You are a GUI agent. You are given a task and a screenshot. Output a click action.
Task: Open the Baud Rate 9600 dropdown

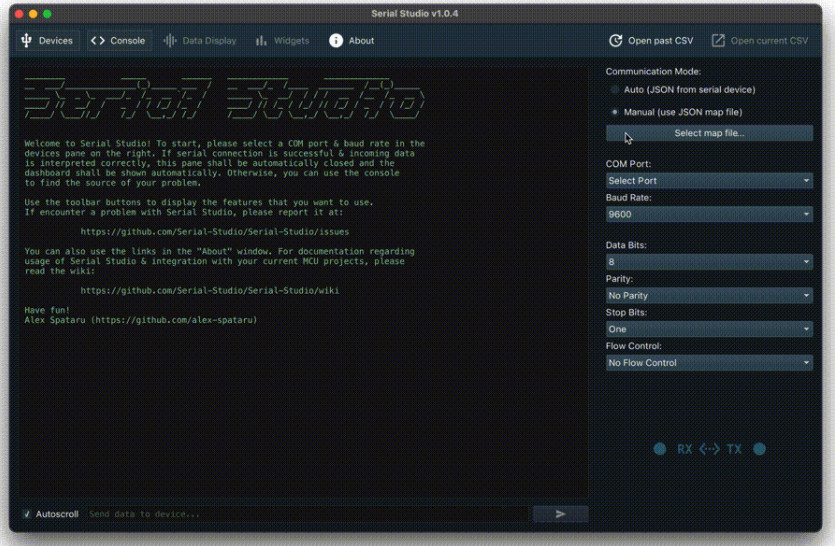click(709, 214)
